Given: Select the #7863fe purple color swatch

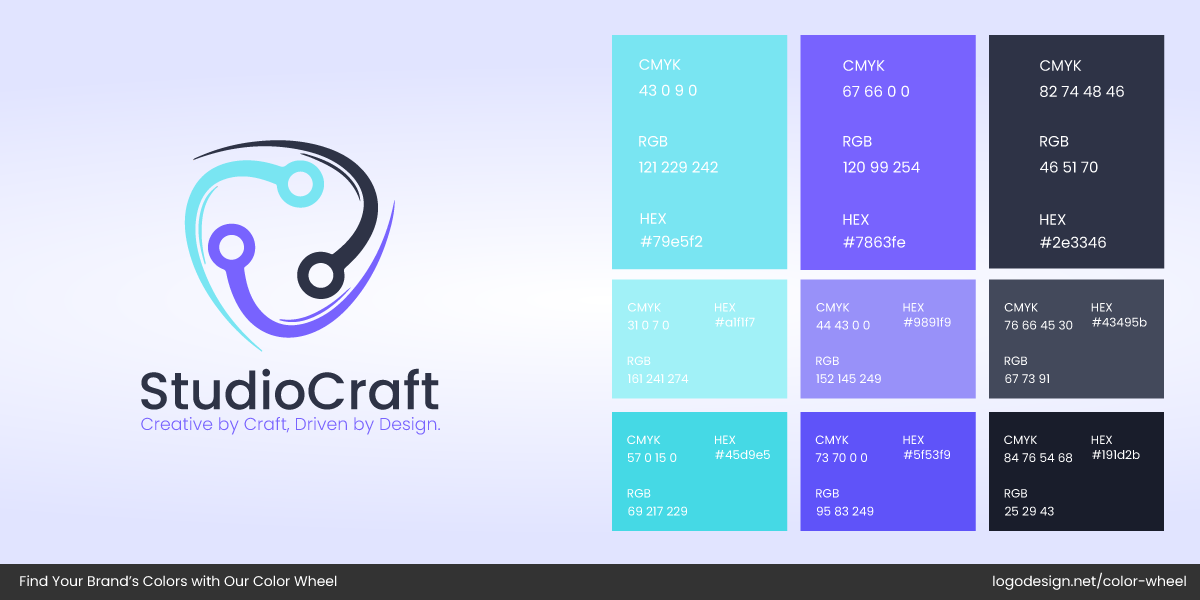Looking at the screenshot, I should click(888, 152).
